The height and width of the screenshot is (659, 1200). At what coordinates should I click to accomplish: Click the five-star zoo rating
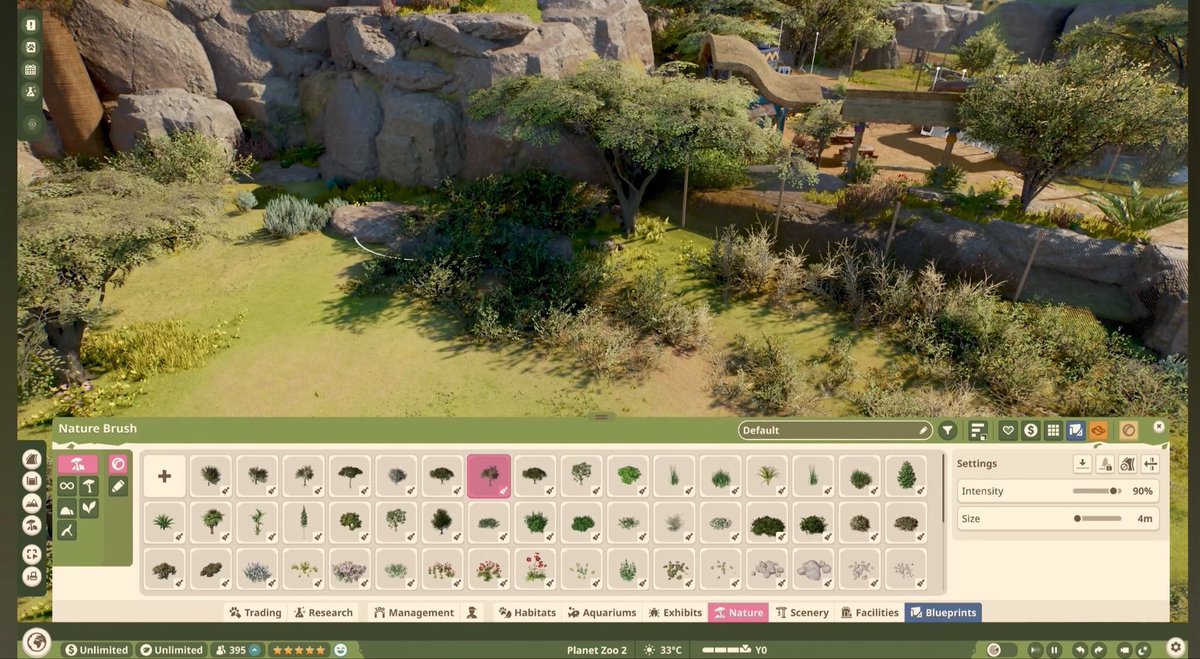pos(297,650)
